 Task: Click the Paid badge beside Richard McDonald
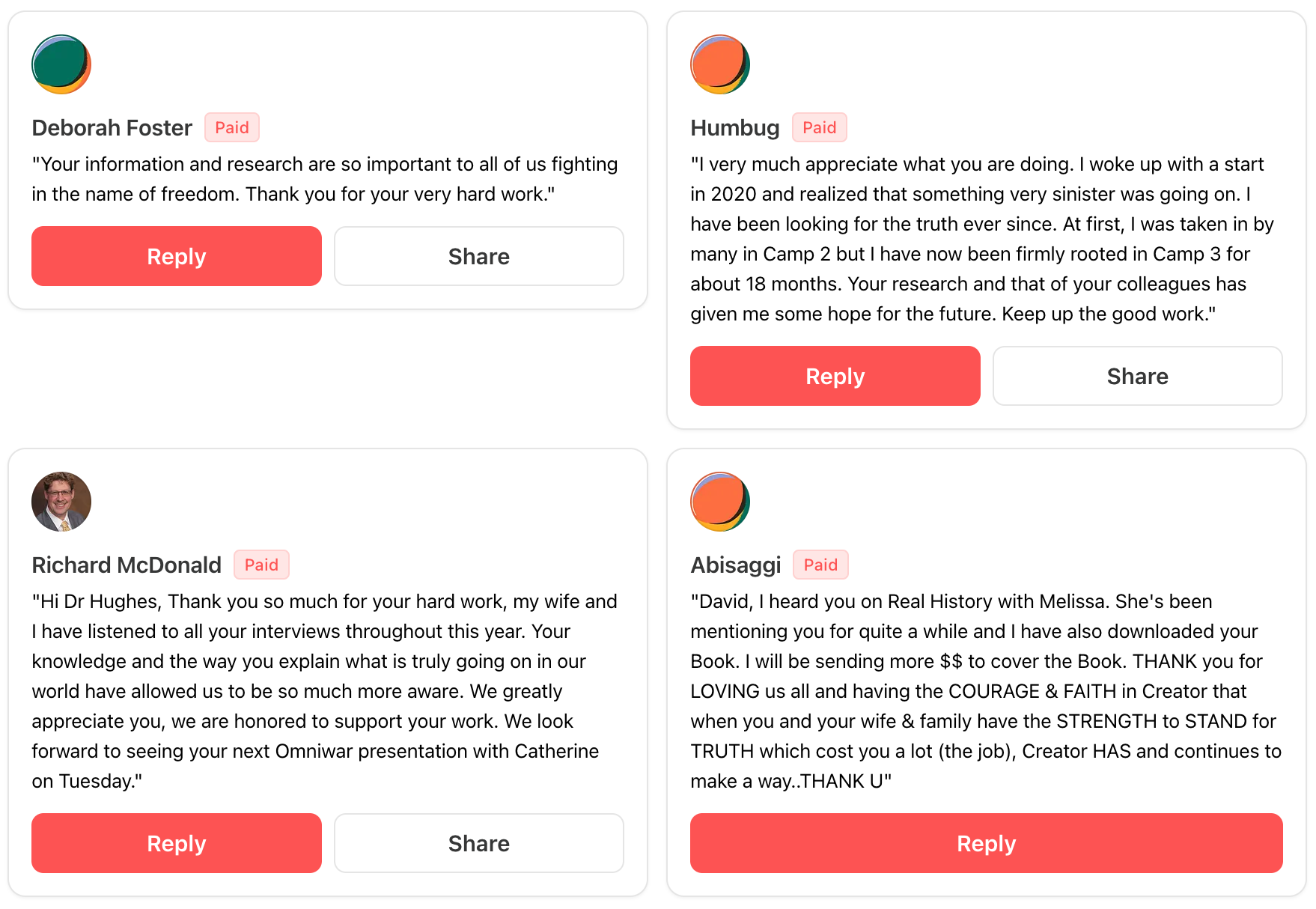261,565
